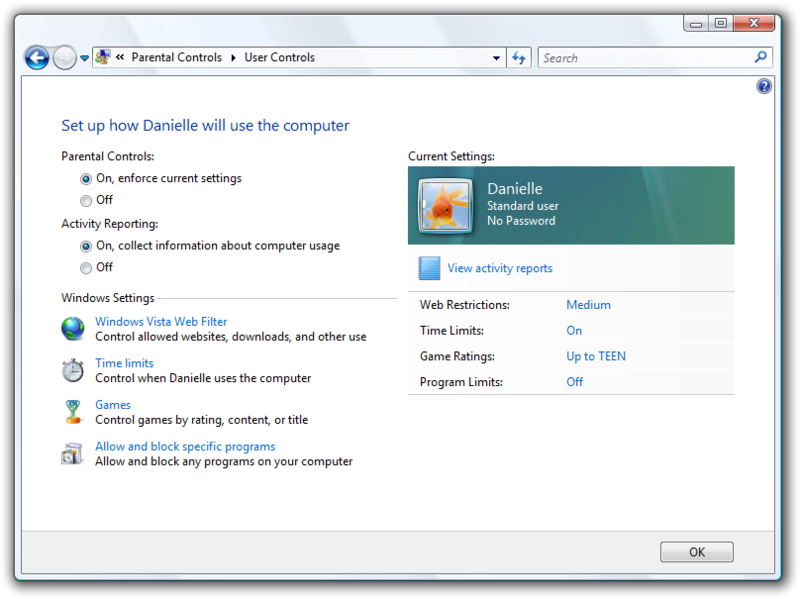Image resolution: width=800 pixels, height=599 pixels.
Task: Expand the breadcrumb chevron before Parental Controls
Action: pyautogui.click(x=120, y=57)
